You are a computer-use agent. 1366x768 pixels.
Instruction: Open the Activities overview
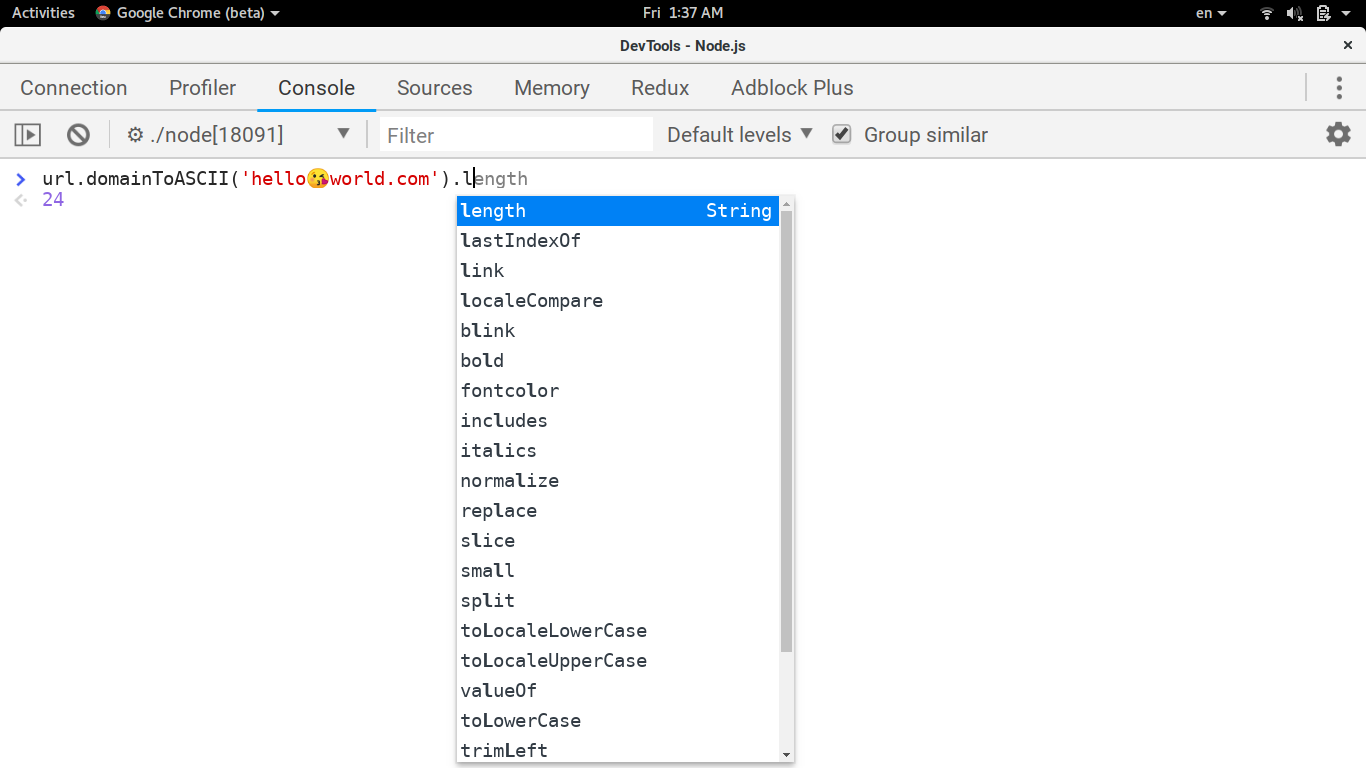coord(43,13)
